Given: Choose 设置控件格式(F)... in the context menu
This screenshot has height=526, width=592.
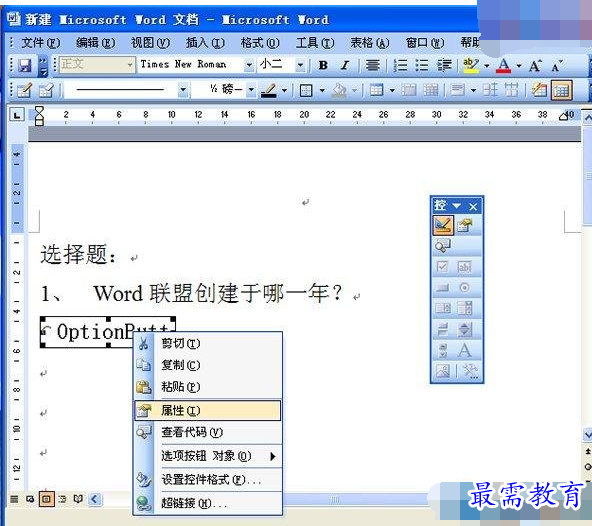Looking at the screenshot, I should (208, 480).
